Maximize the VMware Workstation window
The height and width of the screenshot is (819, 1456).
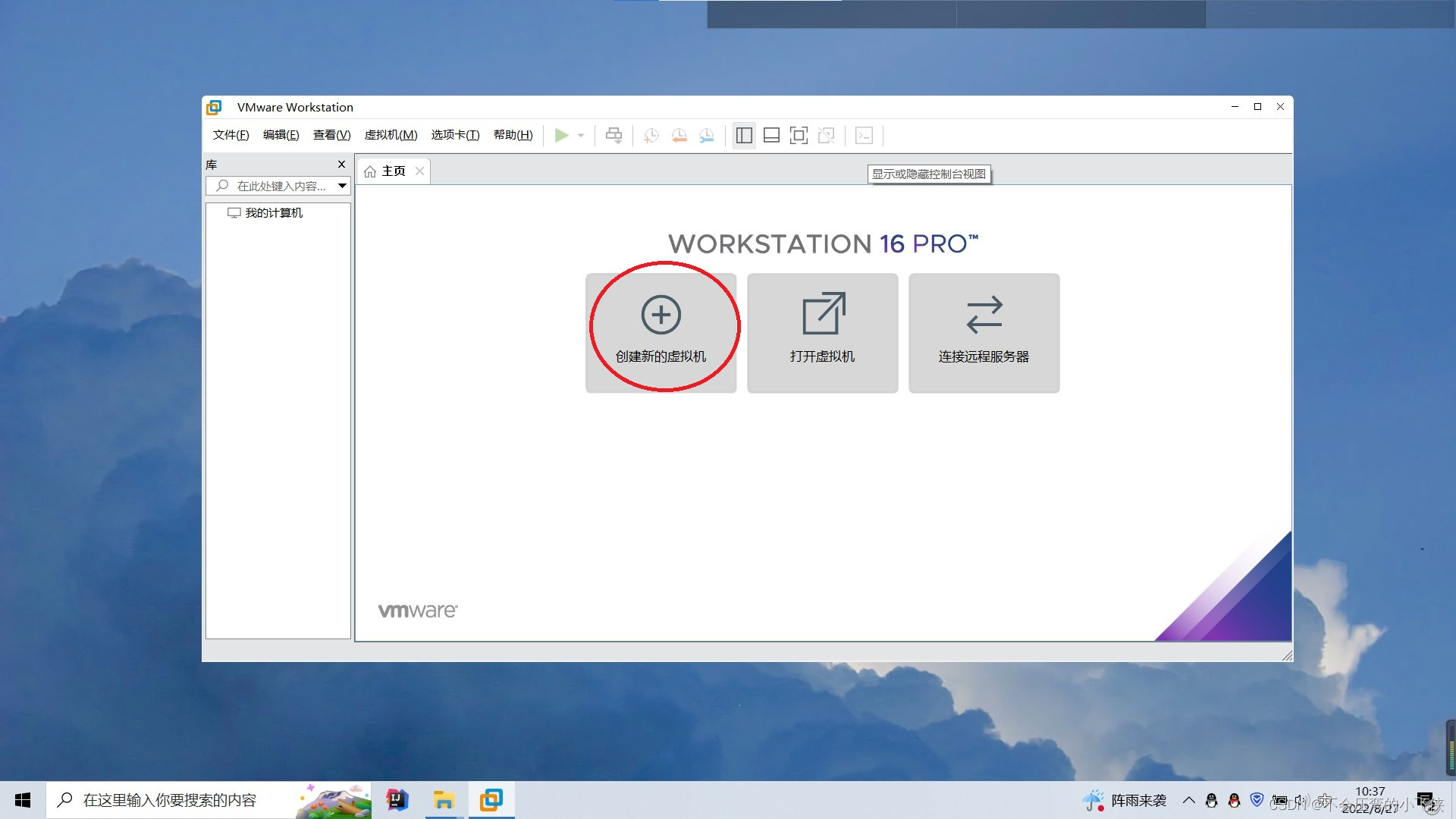pyautogui.click(x=1257, y=107)
